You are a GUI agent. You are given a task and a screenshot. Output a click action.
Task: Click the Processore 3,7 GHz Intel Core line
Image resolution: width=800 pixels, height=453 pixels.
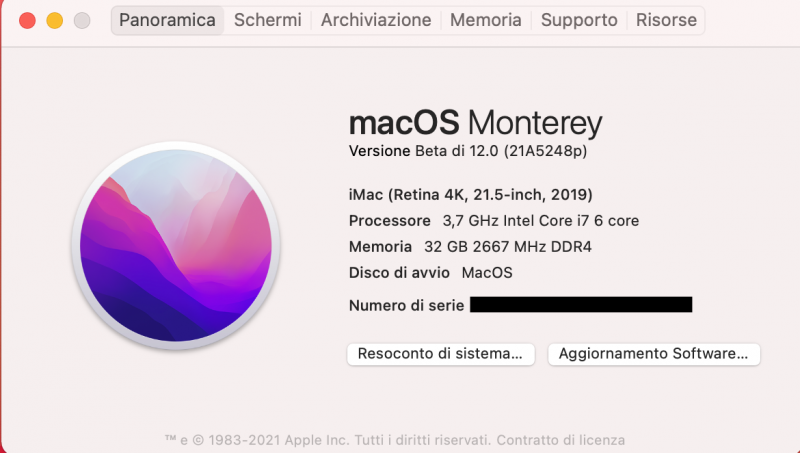tap(493, 220)
